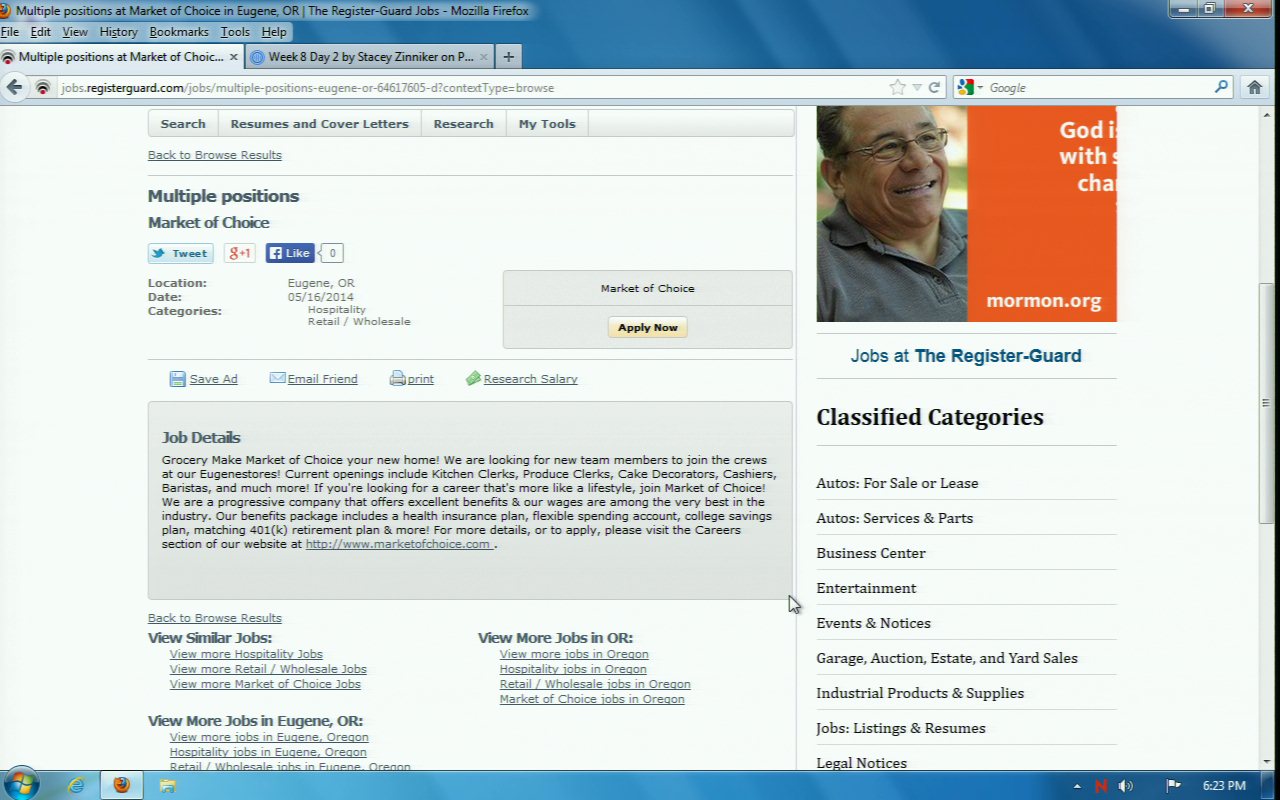Expand the URL history dropdown arrow
The width and height of the screenshot is (1280, 800).
pyautogui.click(x=916, y=87)
